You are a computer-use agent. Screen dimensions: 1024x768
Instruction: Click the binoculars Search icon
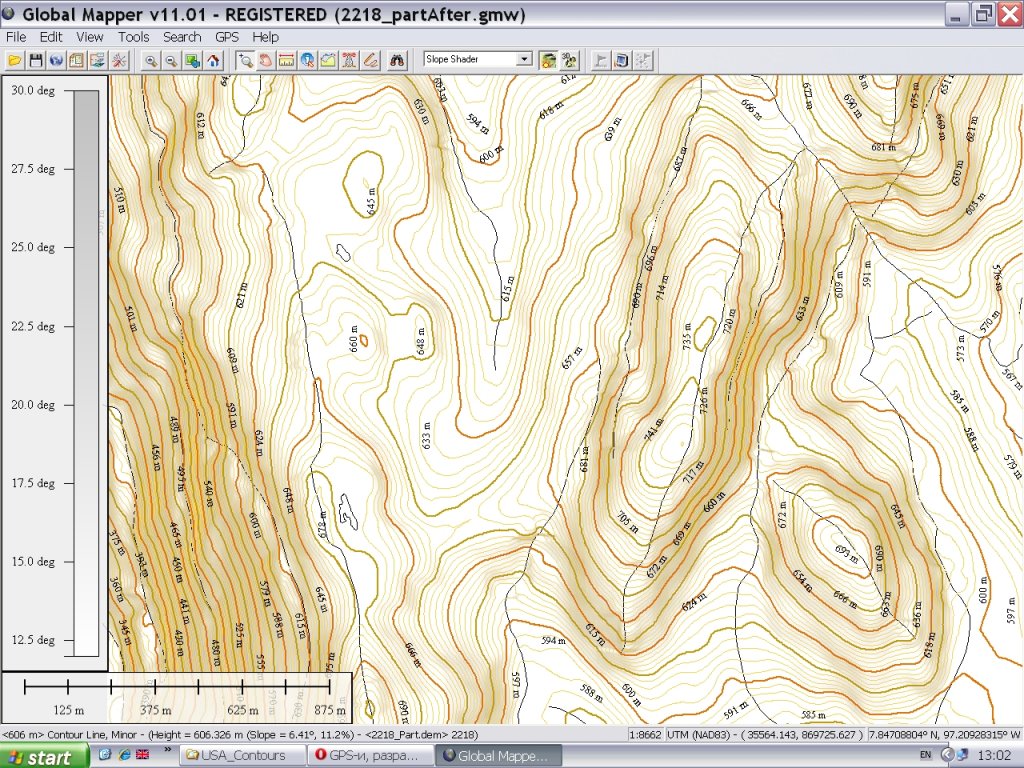(397, 60)
